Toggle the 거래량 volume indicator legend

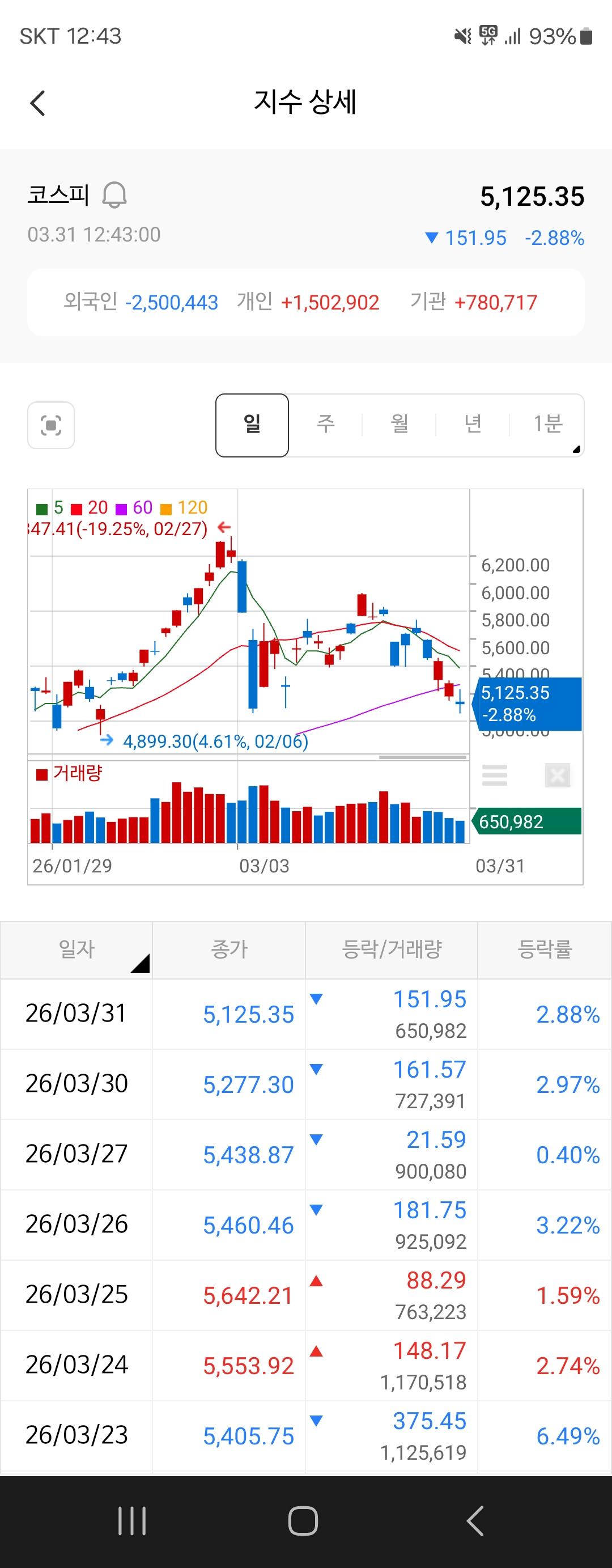69,774
